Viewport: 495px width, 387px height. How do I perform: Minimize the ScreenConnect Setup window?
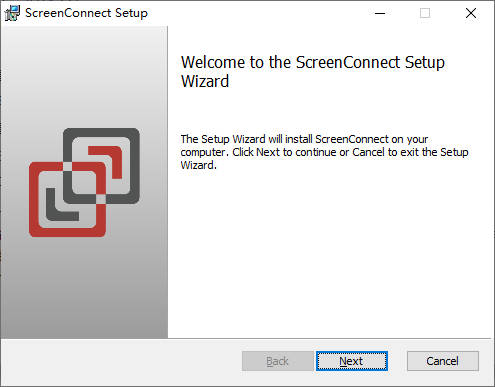pos(380,13)
